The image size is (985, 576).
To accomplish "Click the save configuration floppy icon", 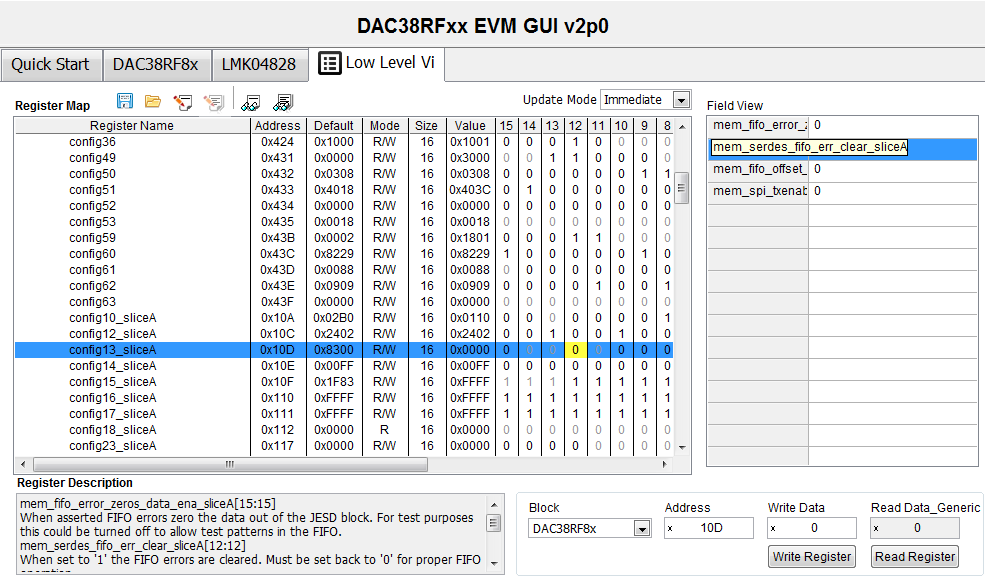I will (125, 101).
